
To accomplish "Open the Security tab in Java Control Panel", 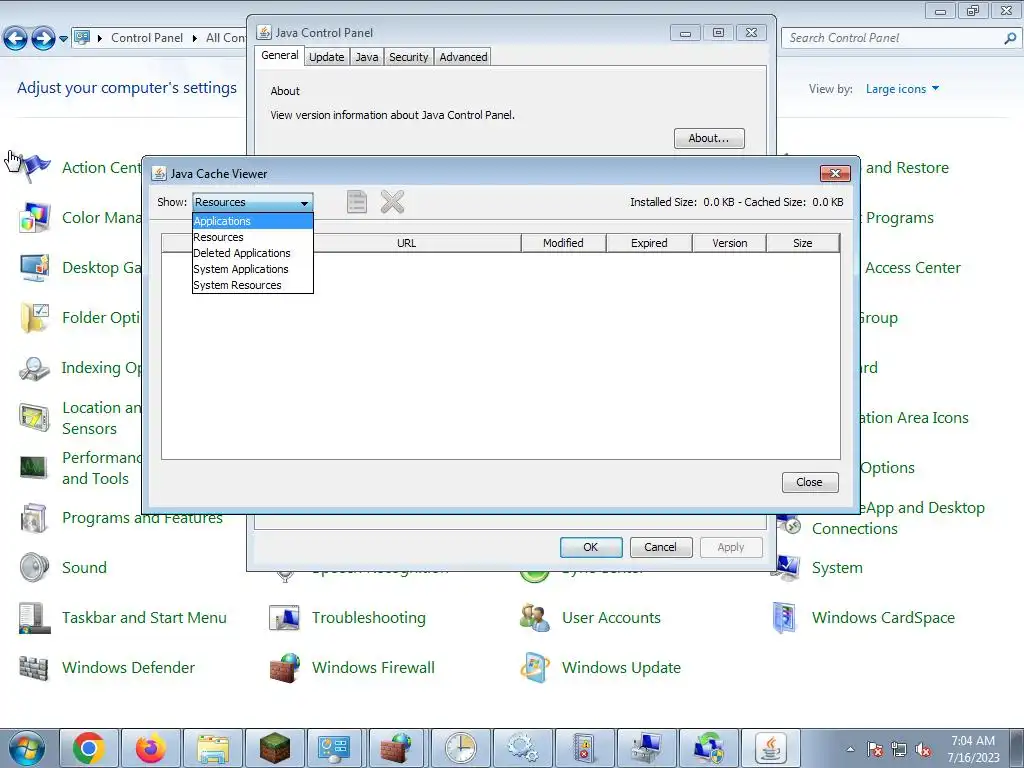I will pos(409,57).
